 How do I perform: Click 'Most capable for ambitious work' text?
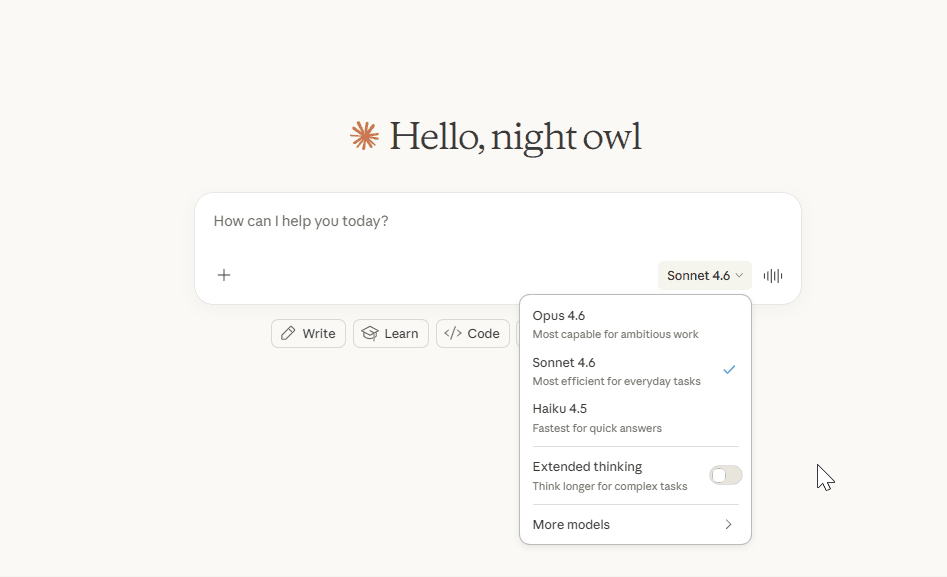click(615, 335)
